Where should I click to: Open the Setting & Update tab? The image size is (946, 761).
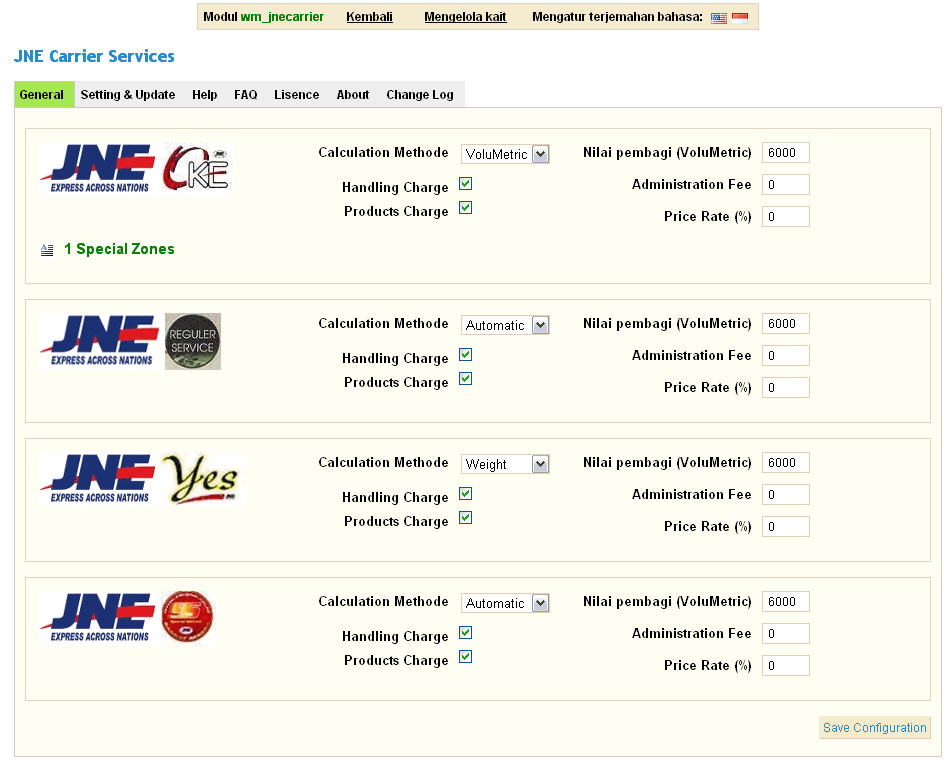[128, 95]
